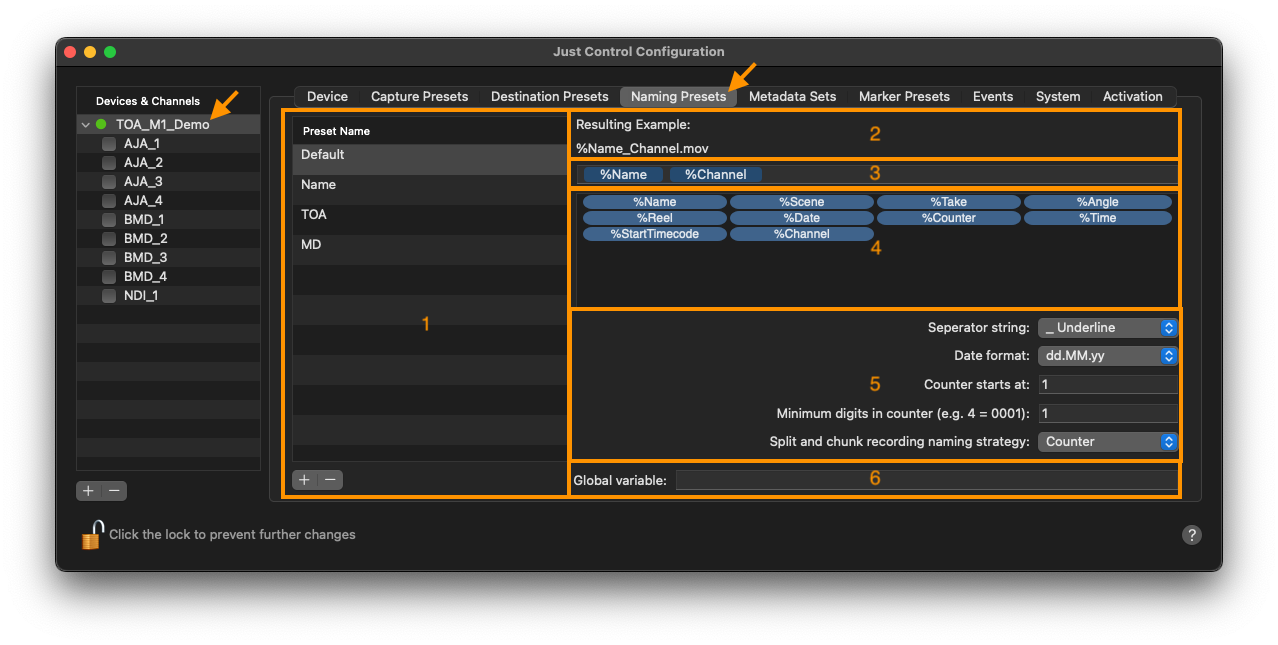Select the MD preset row
The image size is (1278, 645).
[x=430, y=250]
